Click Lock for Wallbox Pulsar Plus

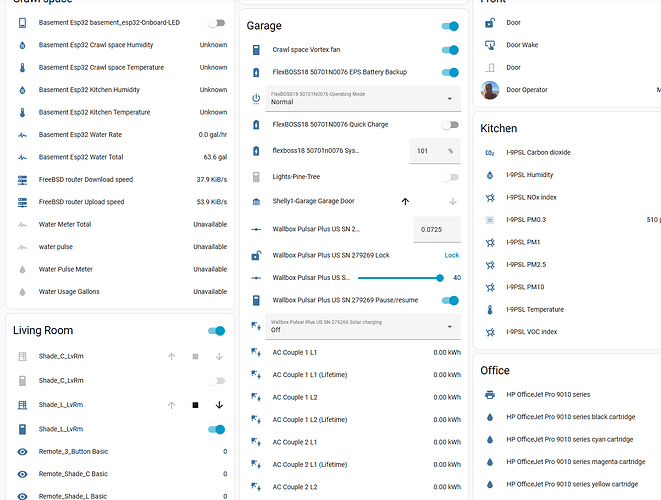(x=451, y=255)
